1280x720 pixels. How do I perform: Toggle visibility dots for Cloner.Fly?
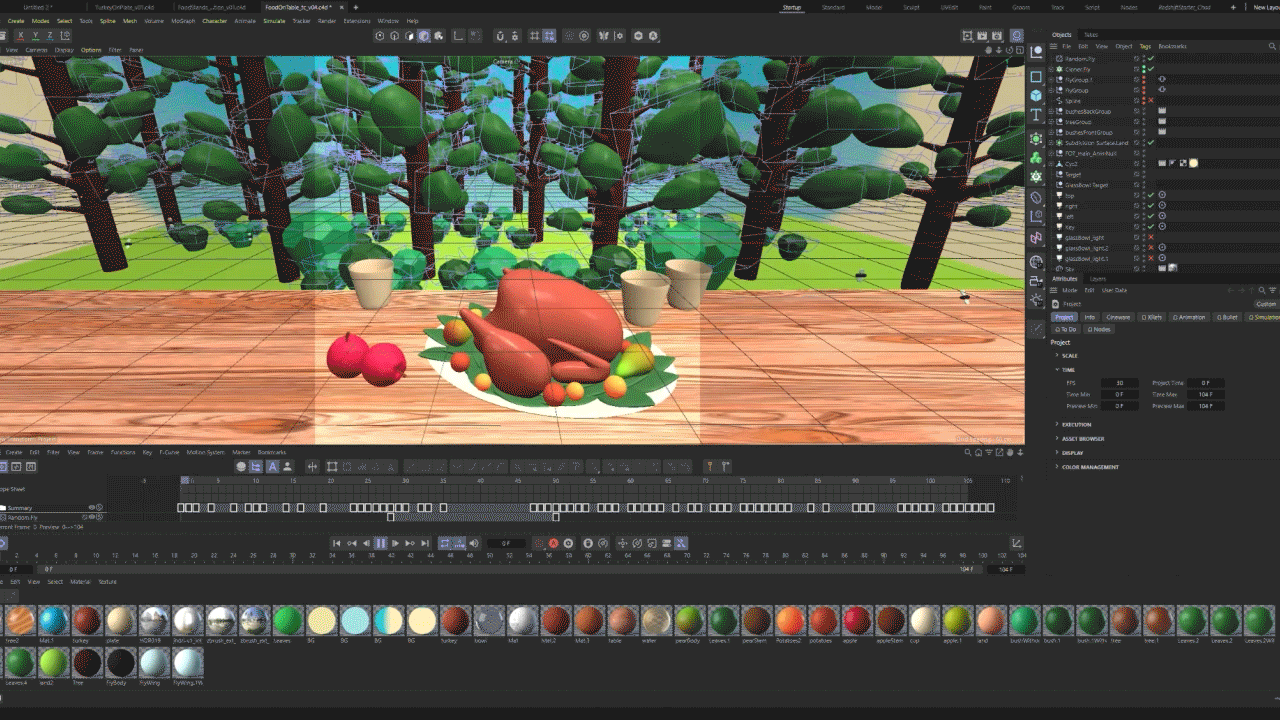coord(1144,69)
